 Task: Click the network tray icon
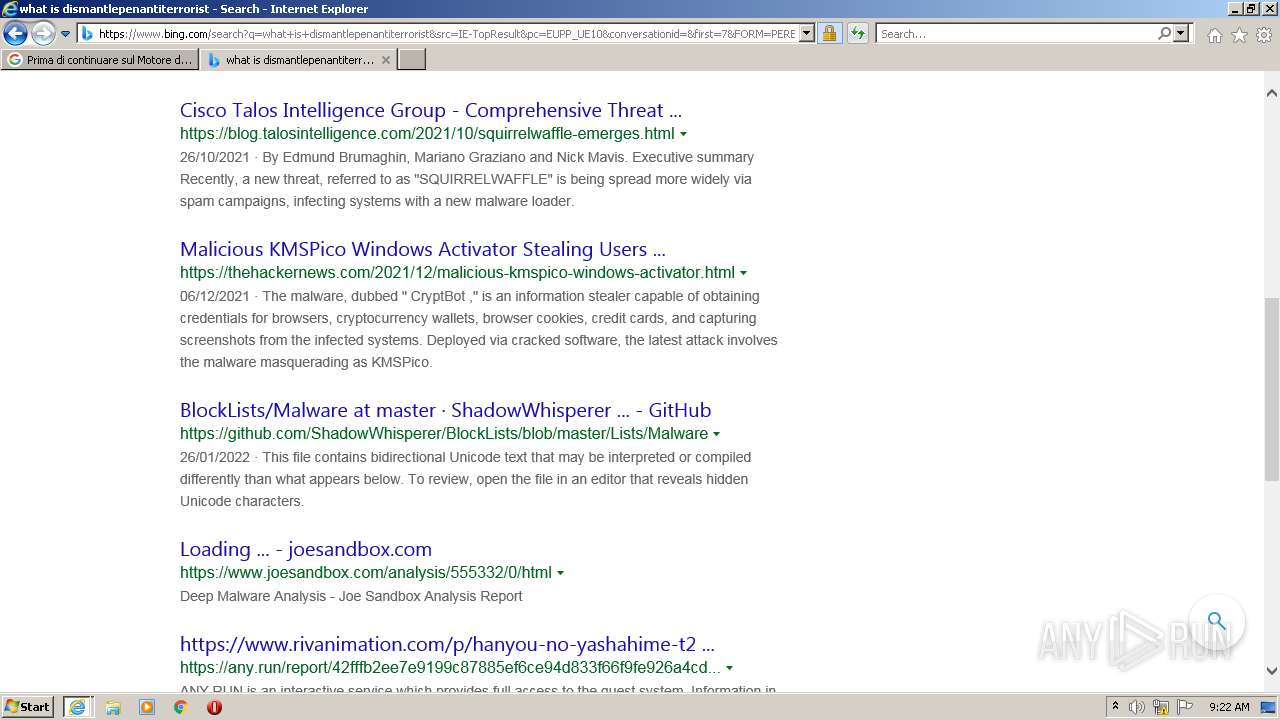click(x=1161, y=707)
